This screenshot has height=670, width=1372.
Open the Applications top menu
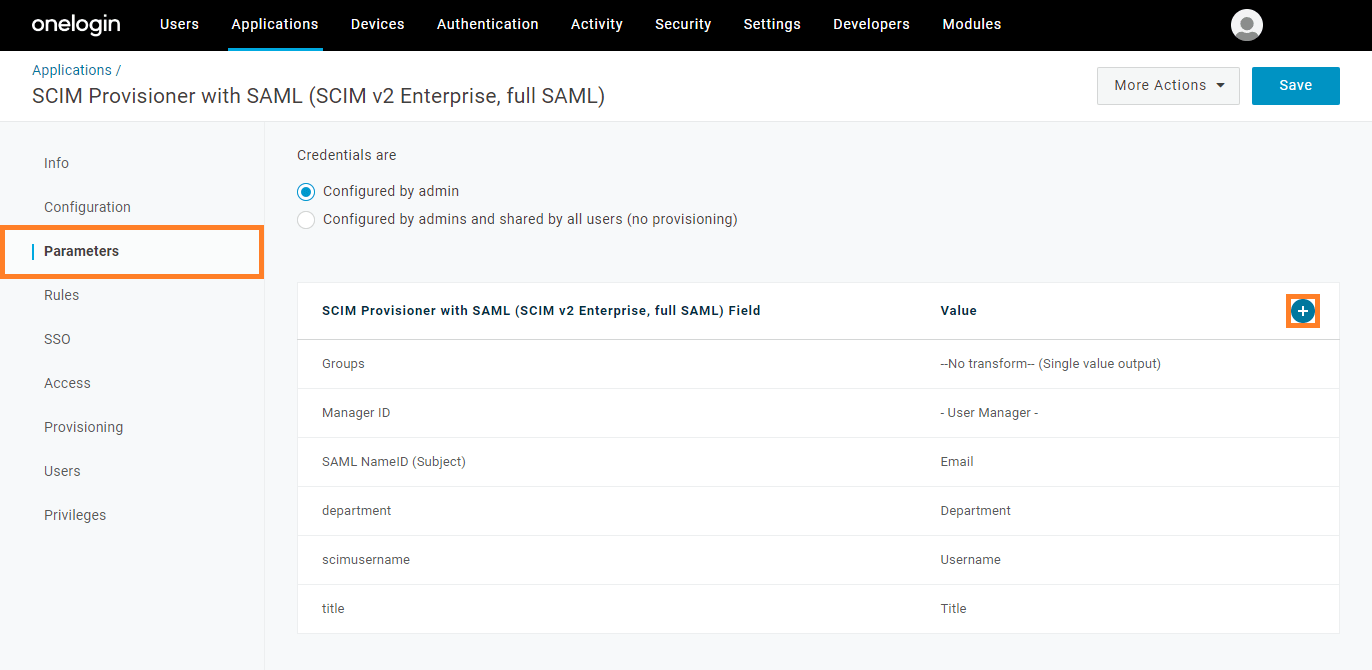pos(275,24)
